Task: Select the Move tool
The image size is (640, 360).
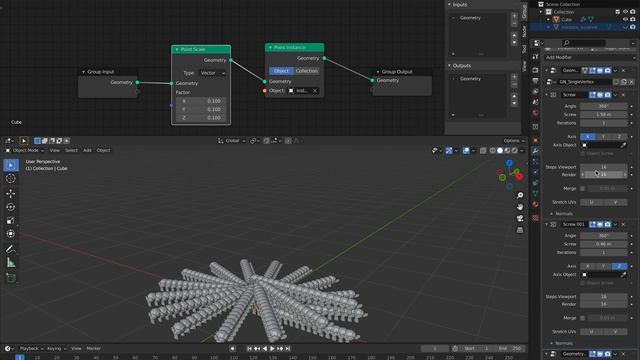Action: [11, 193]
